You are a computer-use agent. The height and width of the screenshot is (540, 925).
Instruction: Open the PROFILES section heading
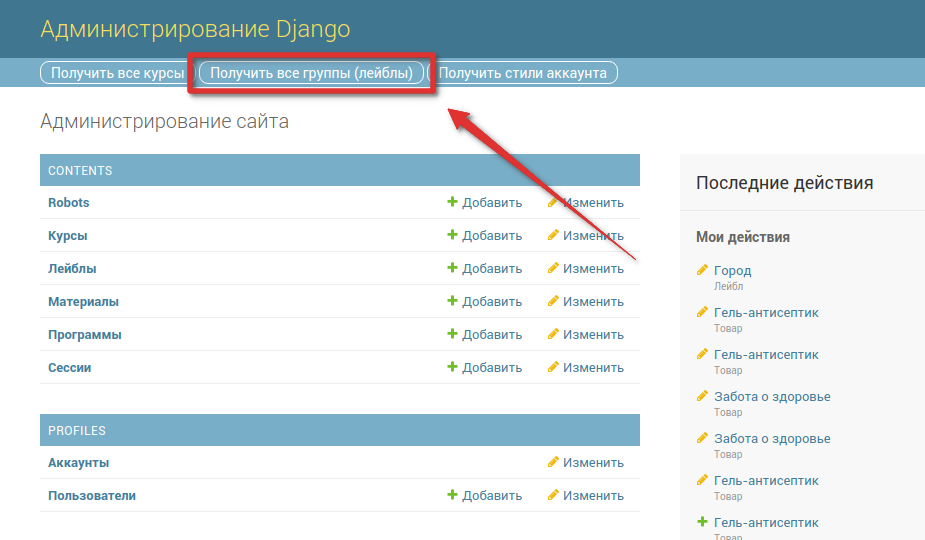(77, 430)
